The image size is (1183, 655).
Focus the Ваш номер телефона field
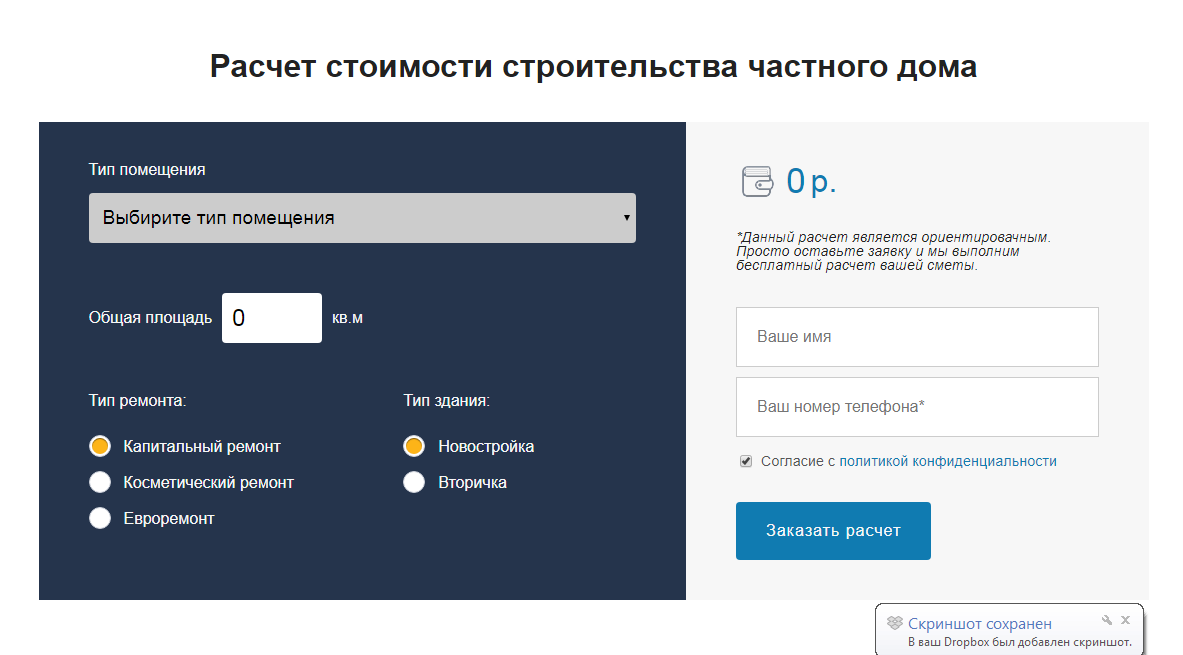[916, 407]
